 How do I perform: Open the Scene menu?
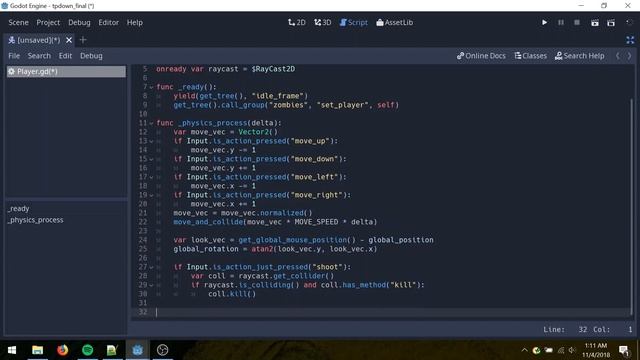pos(18,22)
